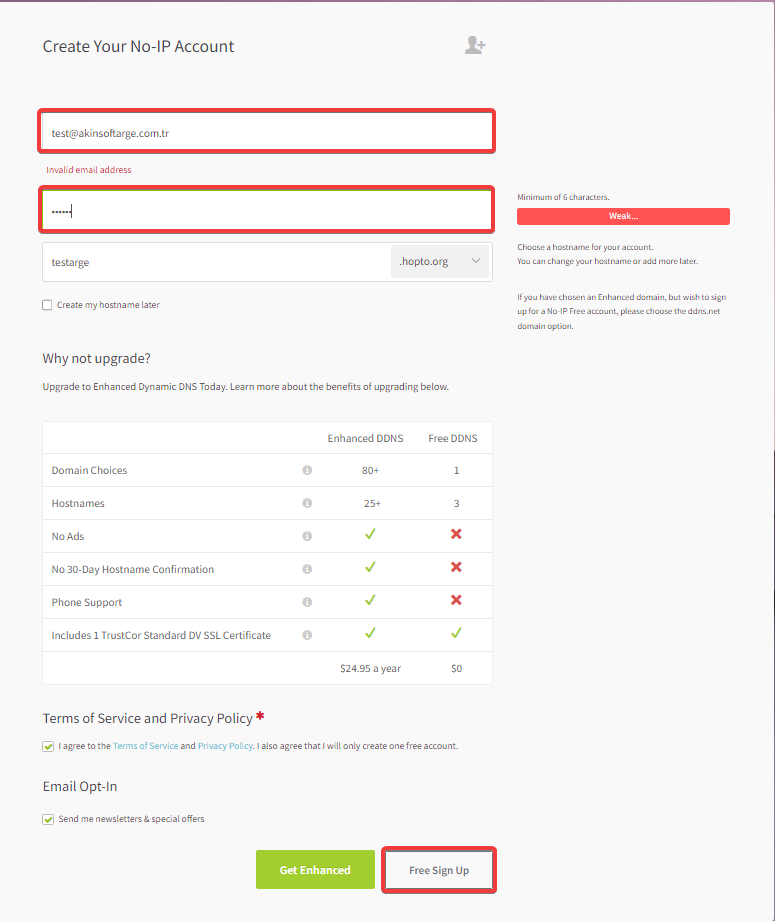Click red X for Free DDNS No Ads
The height and width of the screenshot is (921, 775).
tap(456, 534)
